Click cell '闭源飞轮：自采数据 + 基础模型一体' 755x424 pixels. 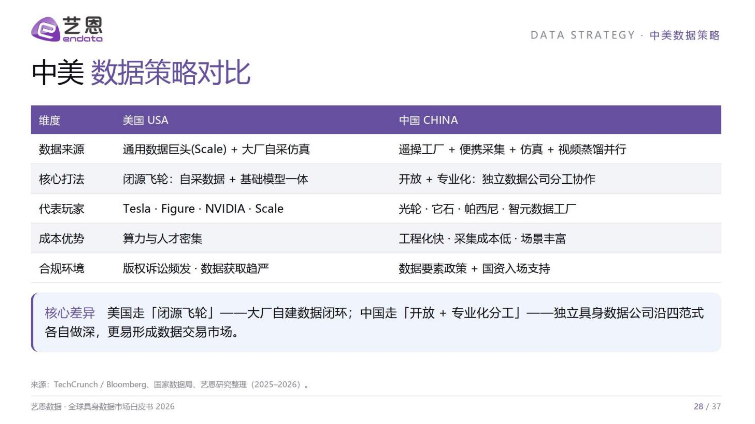(x=215, y=180)
